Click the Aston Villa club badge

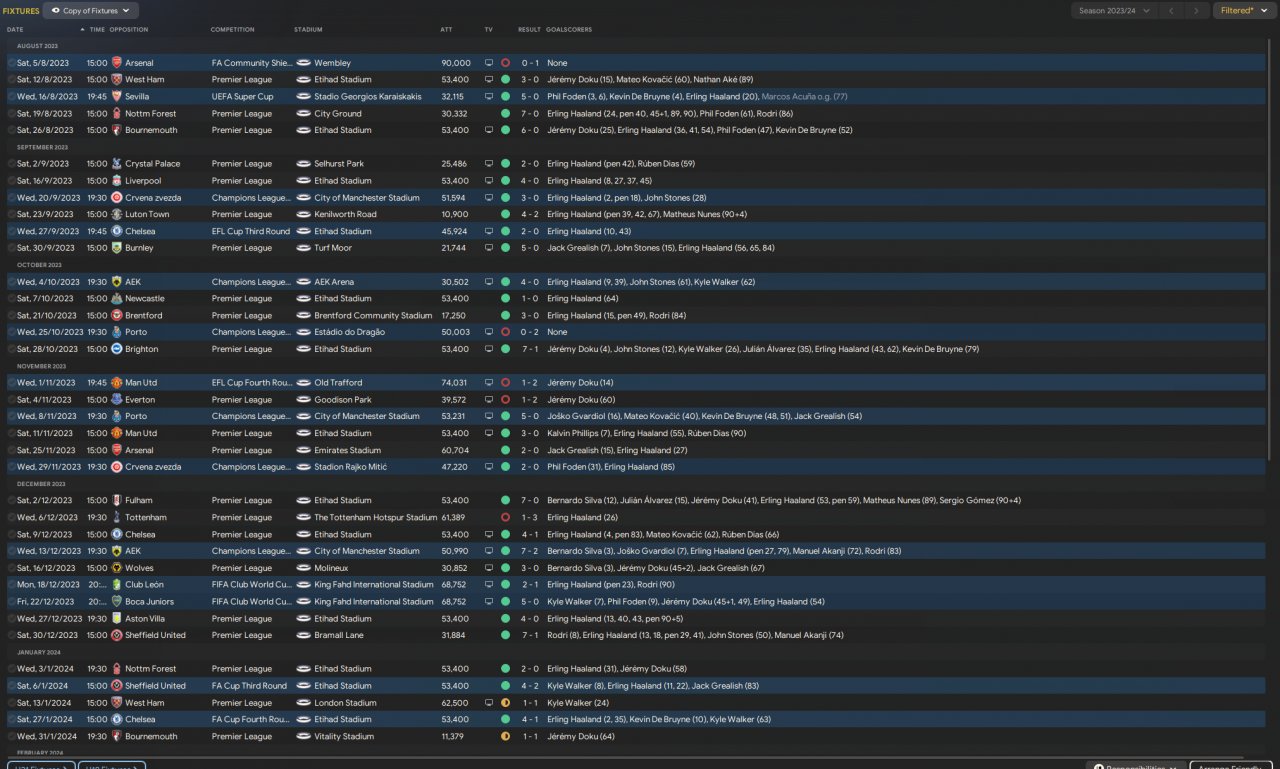point(116,619)
